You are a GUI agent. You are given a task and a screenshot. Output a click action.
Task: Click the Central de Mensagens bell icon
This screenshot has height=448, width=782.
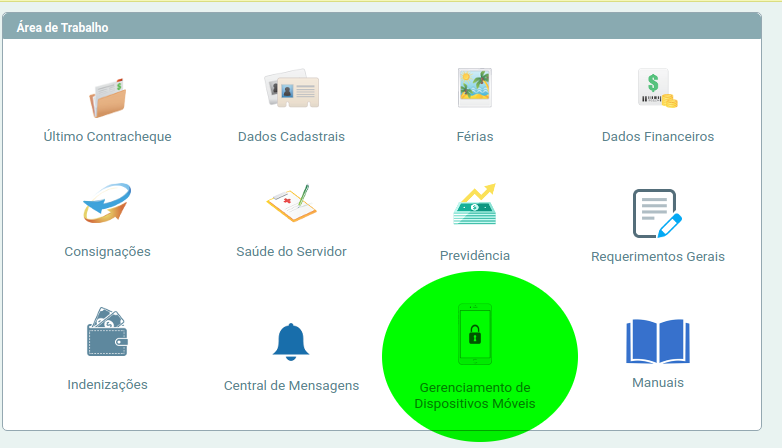291,342
